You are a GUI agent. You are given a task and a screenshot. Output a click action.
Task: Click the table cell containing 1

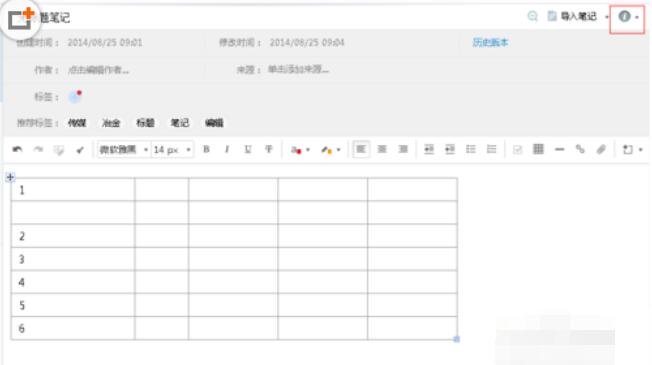[73, 190]
